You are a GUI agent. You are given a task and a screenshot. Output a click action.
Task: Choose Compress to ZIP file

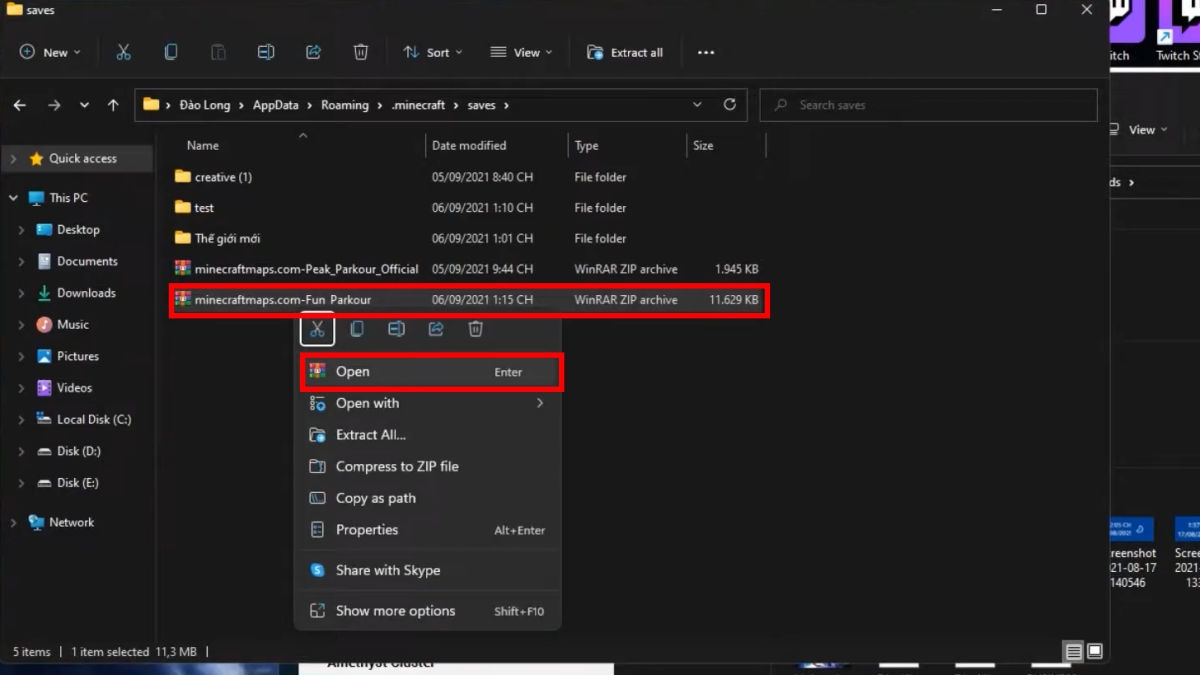pos(397,466)
